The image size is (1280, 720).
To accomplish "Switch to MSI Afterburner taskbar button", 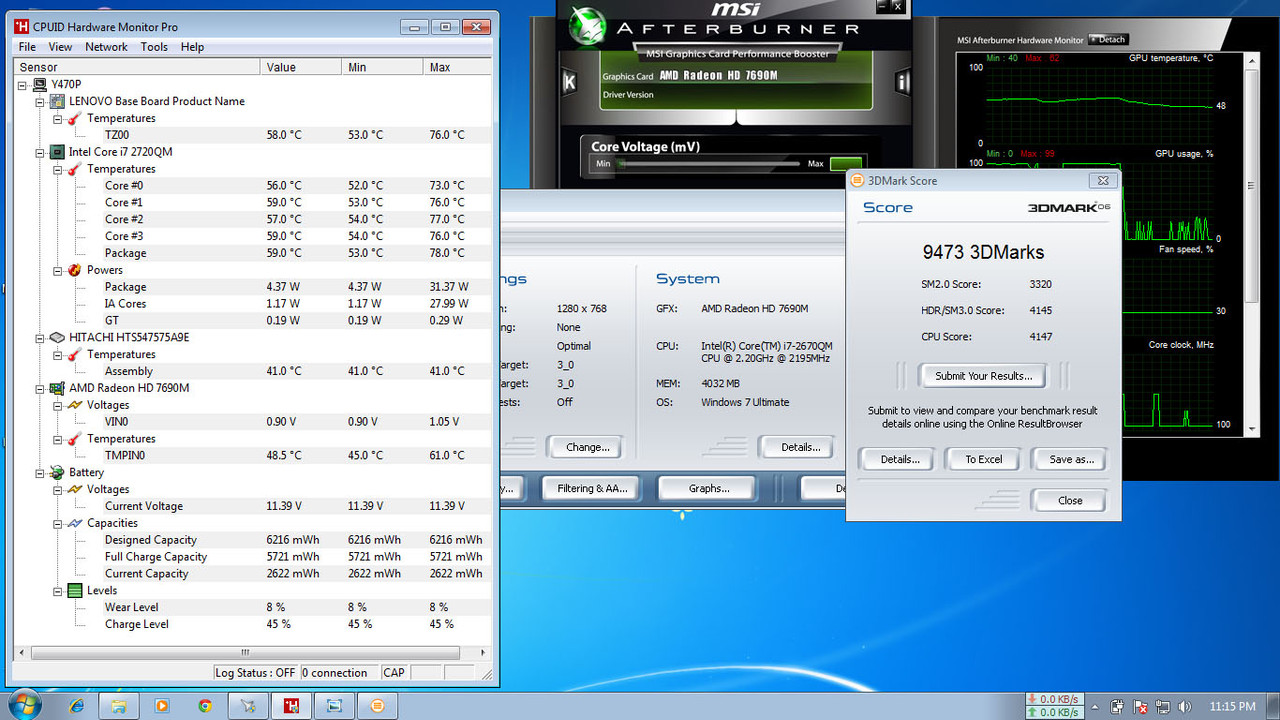I will tap(248, 705).
